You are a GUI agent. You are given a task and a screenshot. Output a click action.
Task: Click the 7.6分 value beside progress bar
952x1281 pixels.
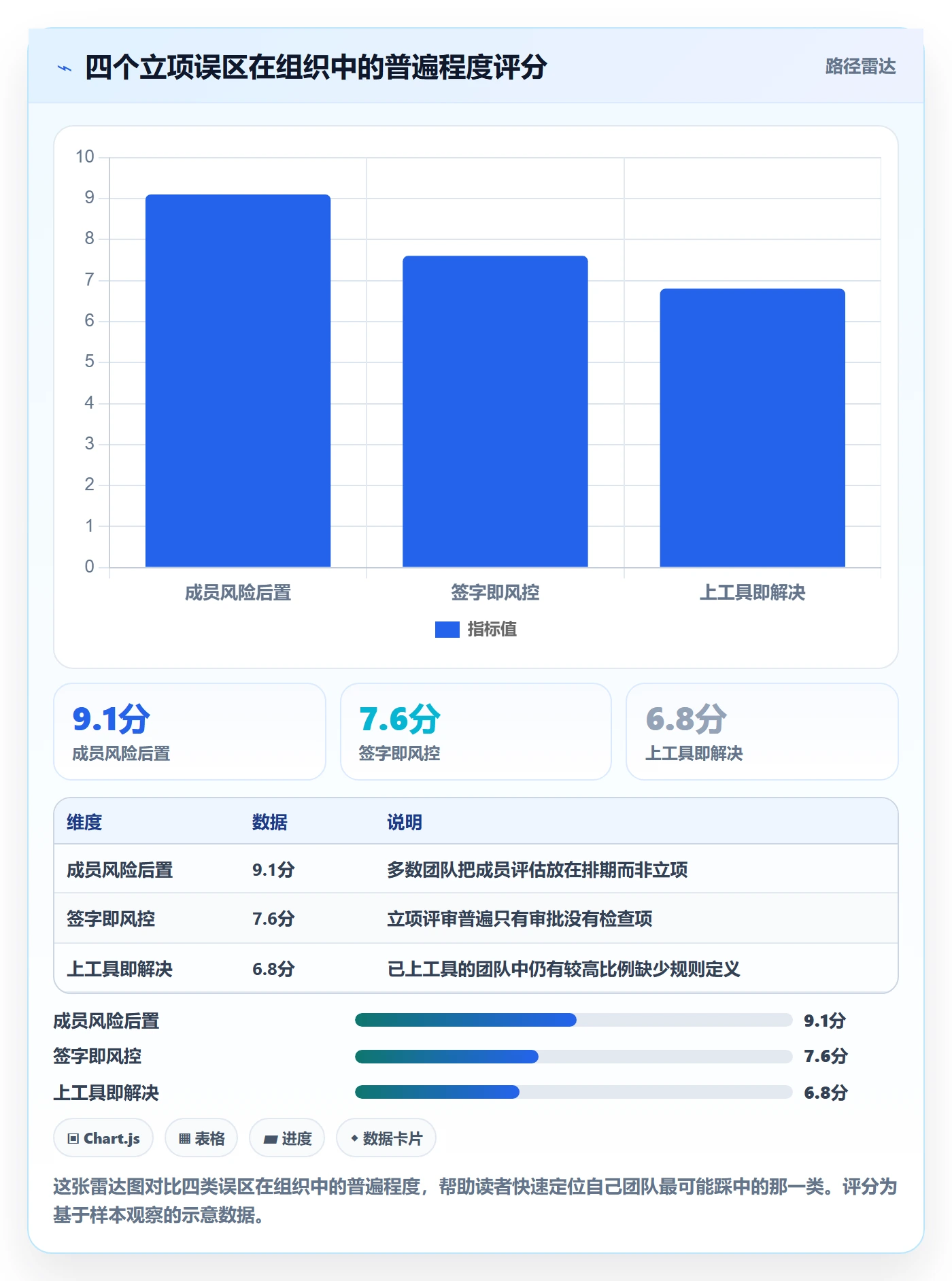826,1056
